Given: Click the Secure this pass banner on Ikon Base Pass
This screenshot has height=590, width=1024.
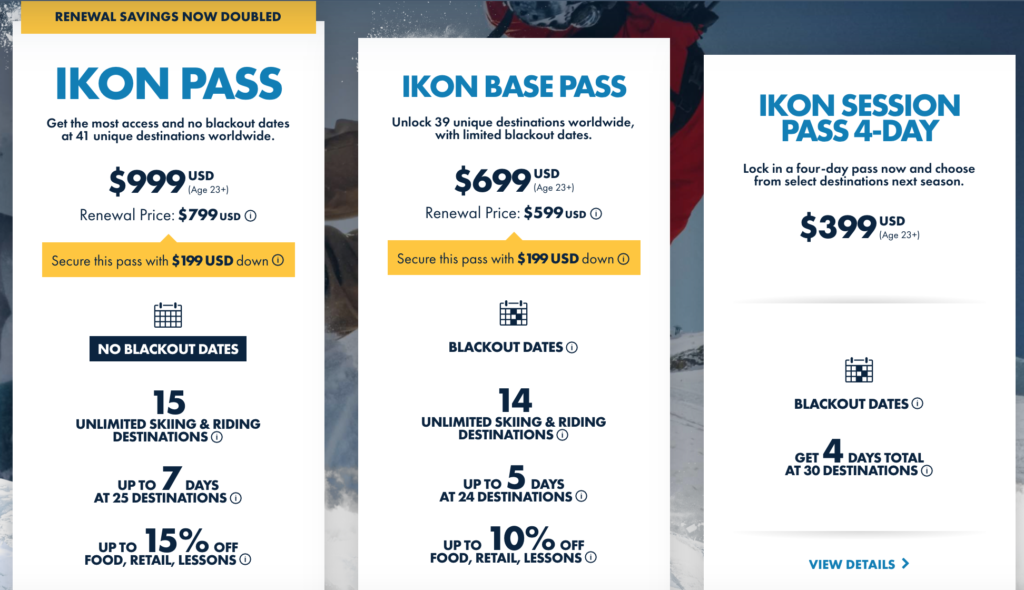Looking at the screenshot, I should click(513, 258).
